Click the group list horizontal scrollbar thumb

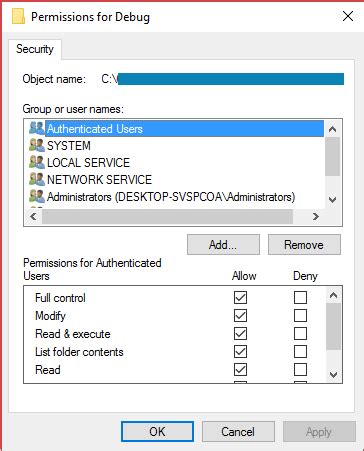click(167, 217)
